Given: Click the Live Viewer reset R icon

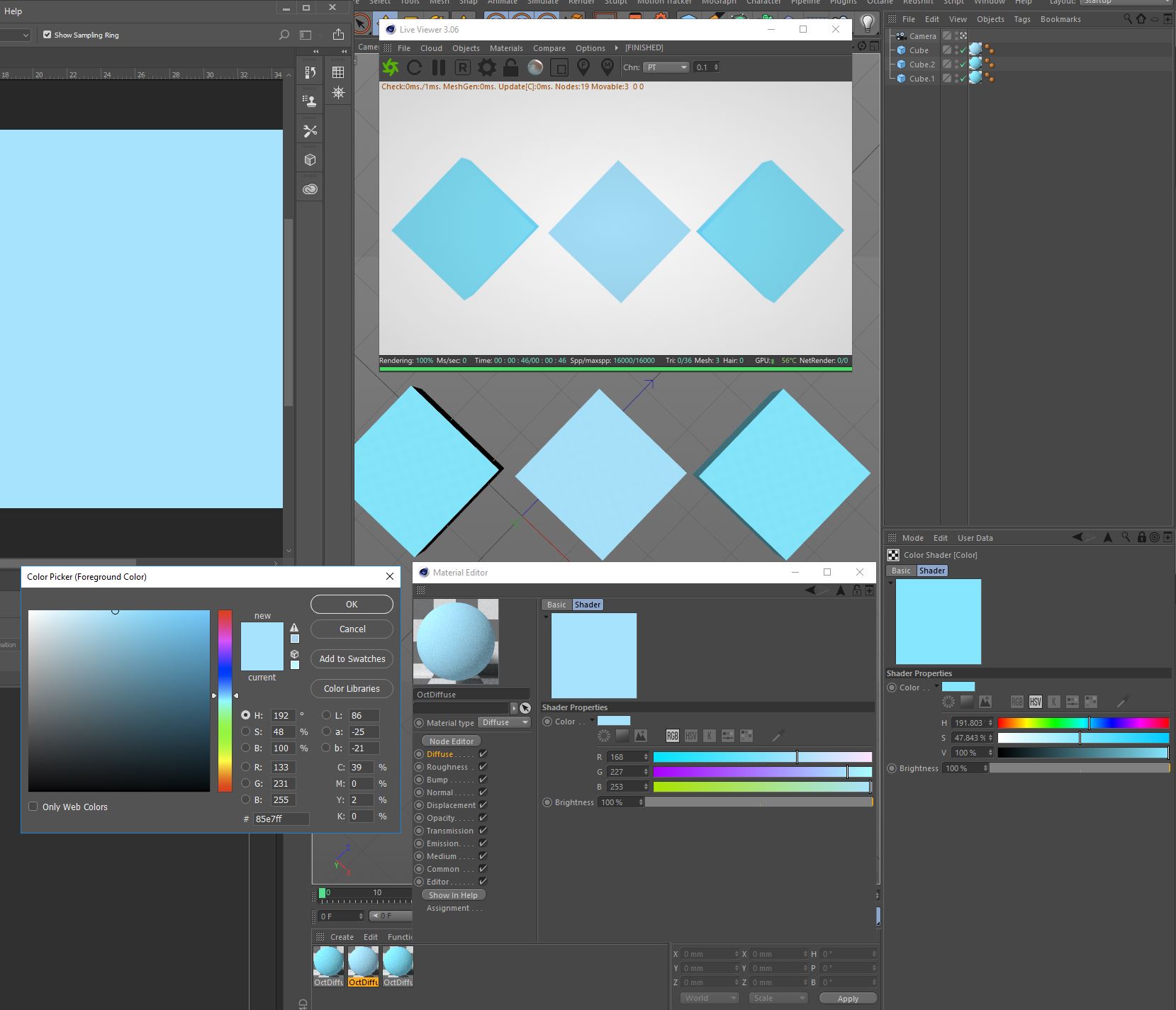Looking at the screenshot, I should (x=463, y=67).
